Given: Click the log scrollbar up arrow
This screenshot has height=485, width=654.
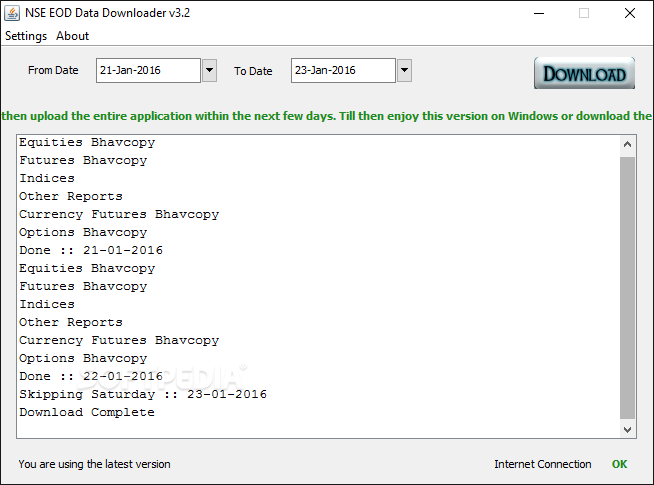Looking at the screenshot, I should (627, 145).
